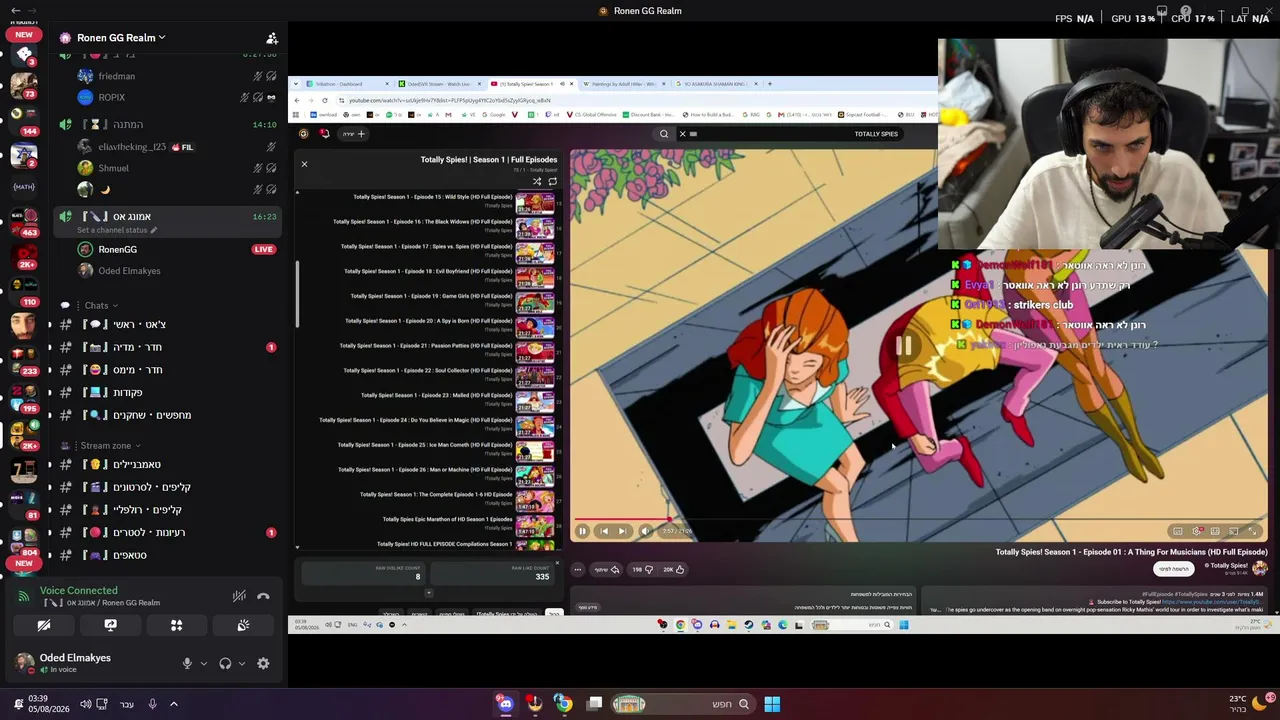The height and width of the screenshot is (720, 1280).
Task: Toggle noise suppression in voice panel
Action: (239, 596)
